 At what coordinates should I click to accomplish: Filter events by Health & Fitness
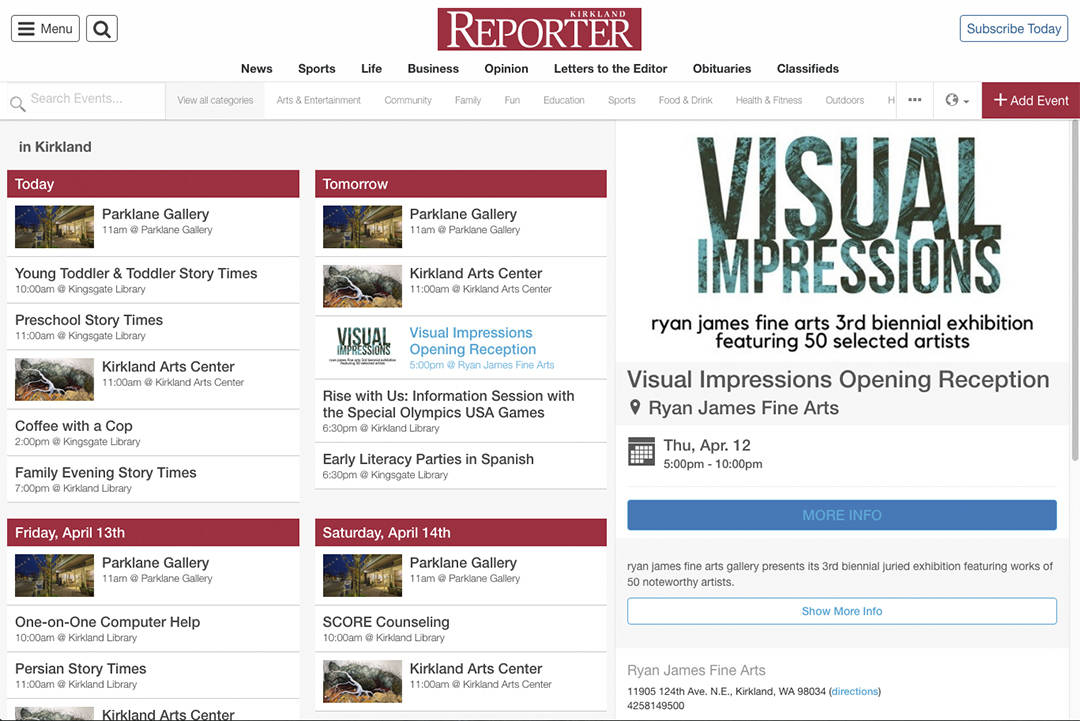tap(769, 101)
